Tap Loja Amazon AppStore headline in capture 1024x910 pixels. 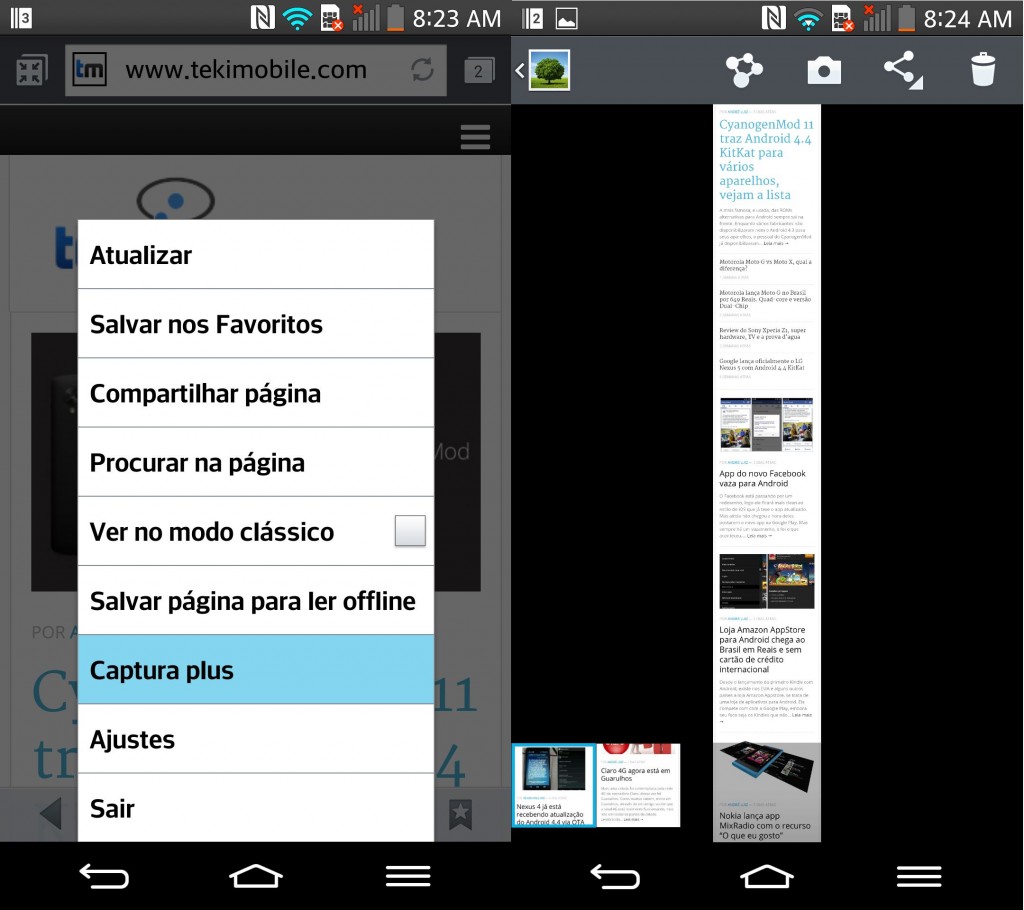click(x=762, y=649)
